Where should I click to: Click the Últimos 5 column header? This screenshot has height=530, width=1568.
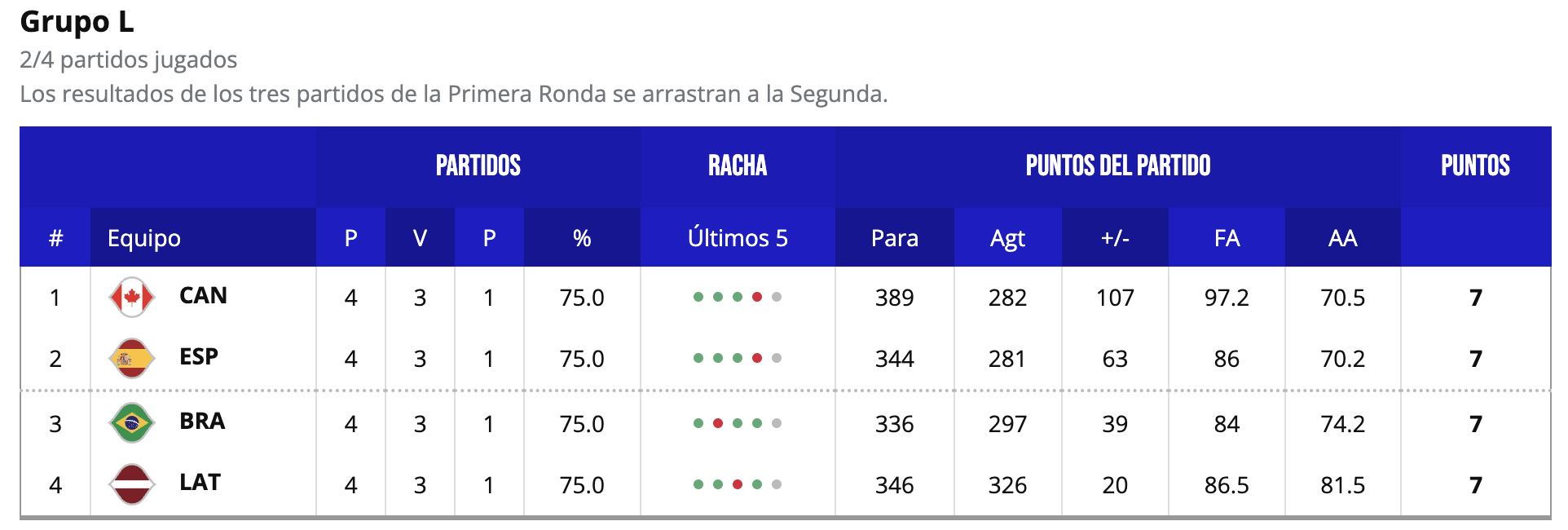(738, 238)
